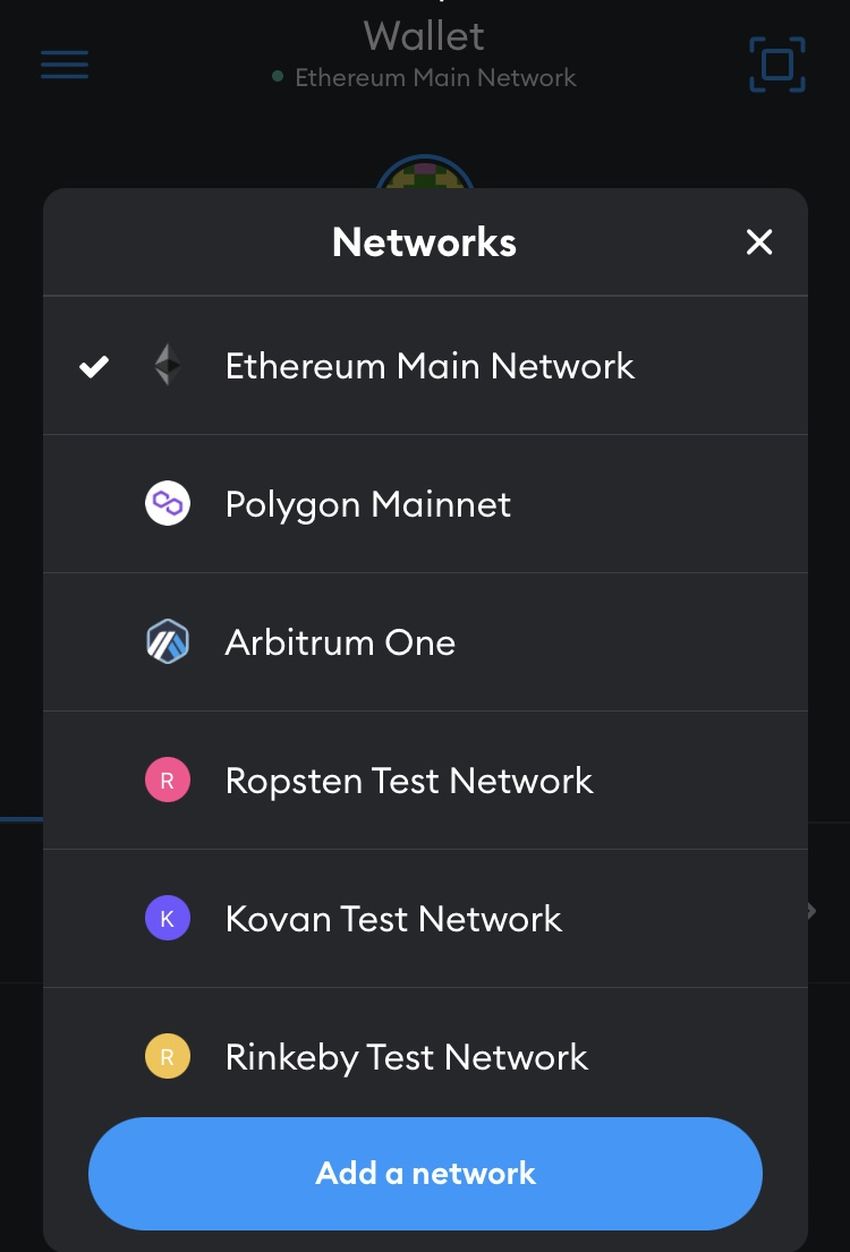Screen dimensions: 850x1252
Task: Click the Arbitrum logo icon
Action: tap(167, 642)
